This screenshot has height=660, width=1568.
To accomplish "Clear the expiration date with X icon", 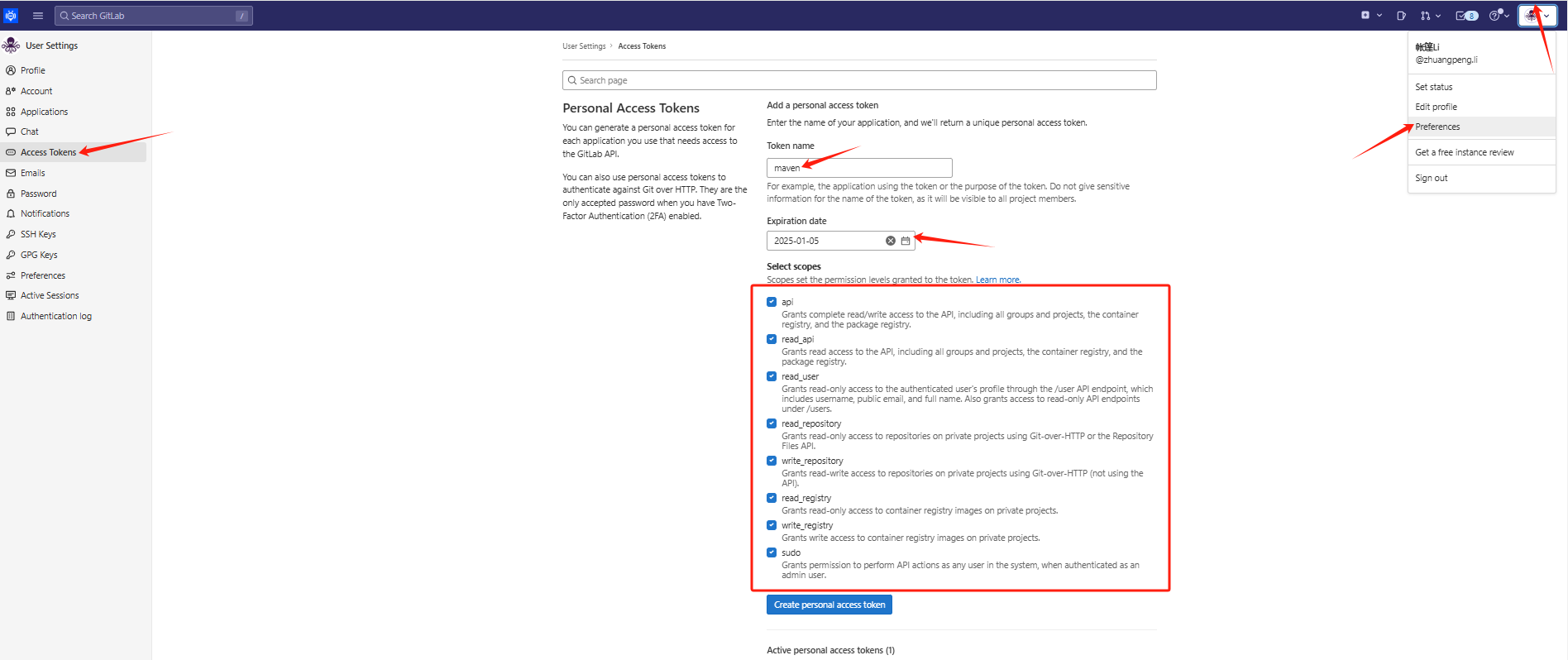I will (891, 241).
